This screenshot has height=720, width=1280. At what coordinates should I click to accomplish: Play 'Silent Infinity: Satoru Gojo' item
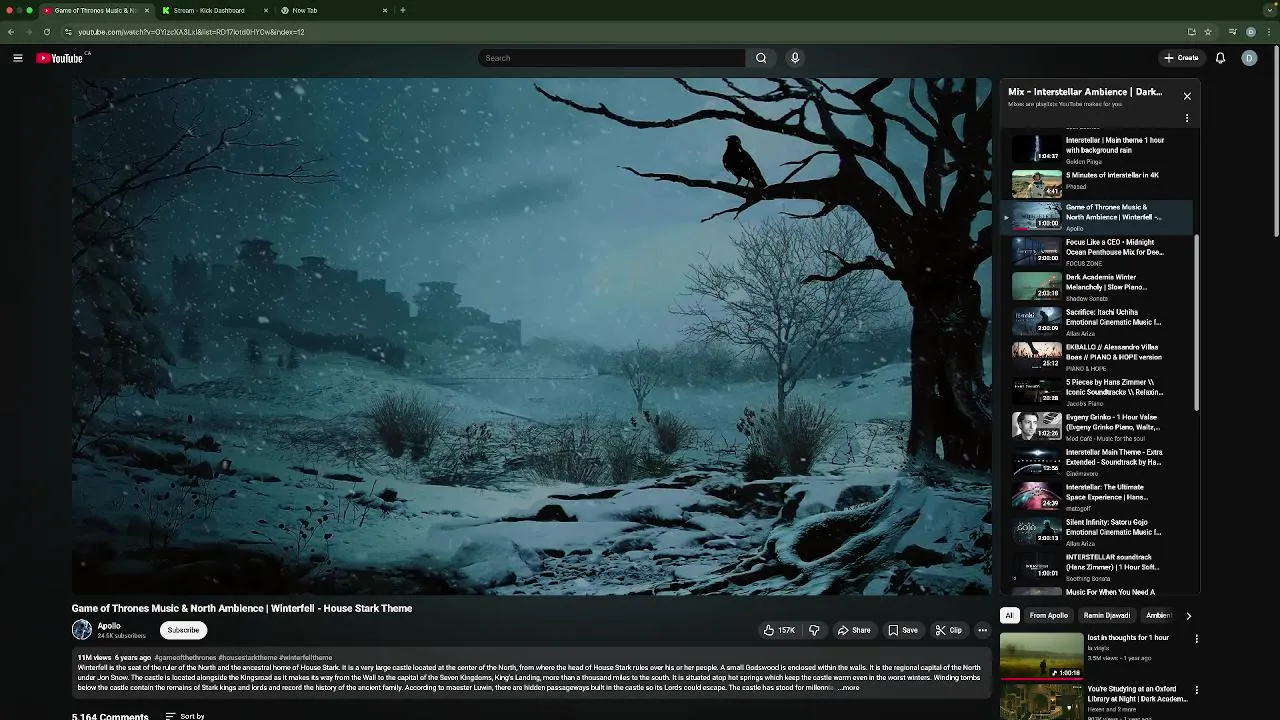point(1098,532)
